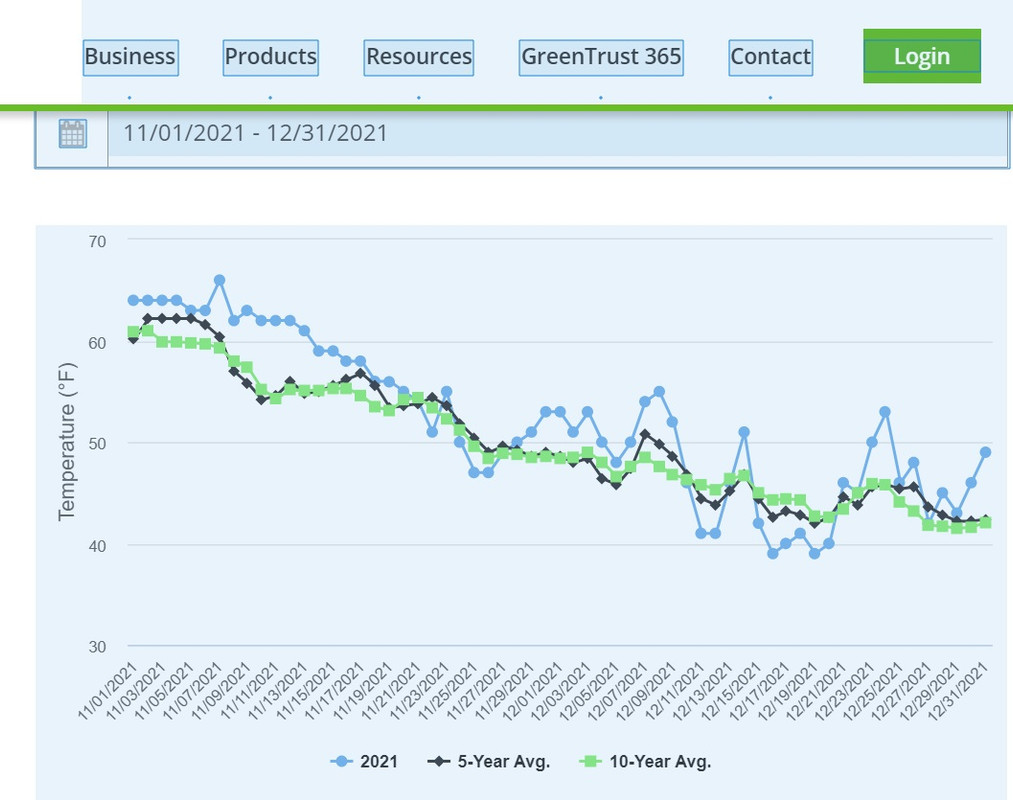Click the 60 y-axis label
This screenshot has height=800, width=1013.
[x=97, y=342]
